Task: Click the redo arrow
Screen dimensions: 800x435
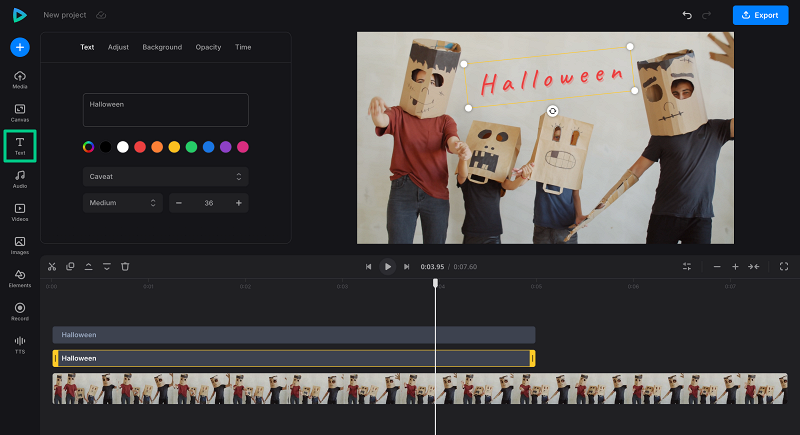Action: tap(707, 15)
